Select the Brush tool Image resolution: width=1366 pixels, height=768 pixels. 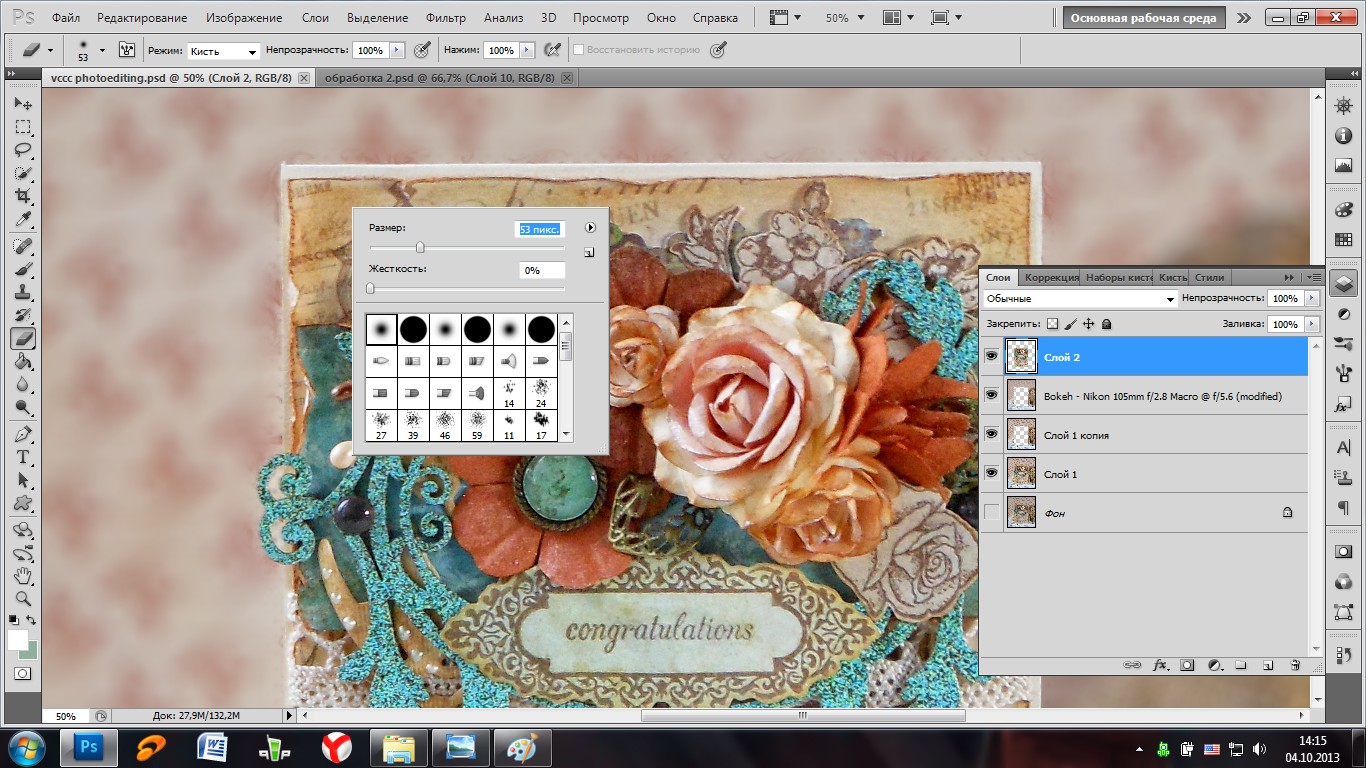click(x=23, y=269)
